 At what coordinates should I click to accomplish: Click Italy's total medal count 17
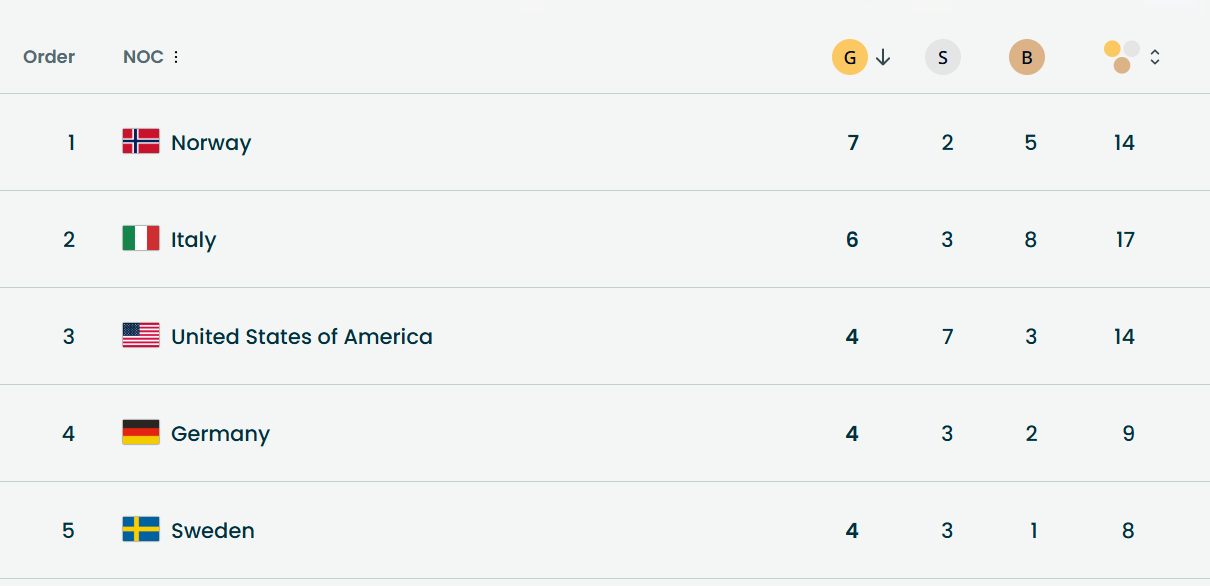click(1125, 239)
